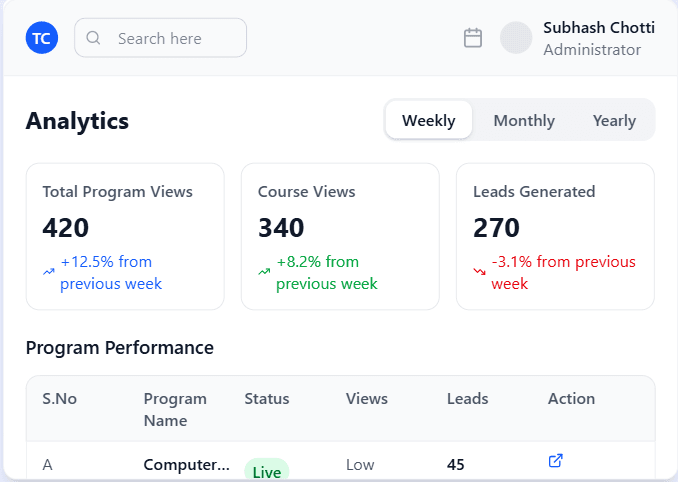Viewport: 678px width, 482px height.
Task: Click the Subhash Chotti username
Action: 599,28
